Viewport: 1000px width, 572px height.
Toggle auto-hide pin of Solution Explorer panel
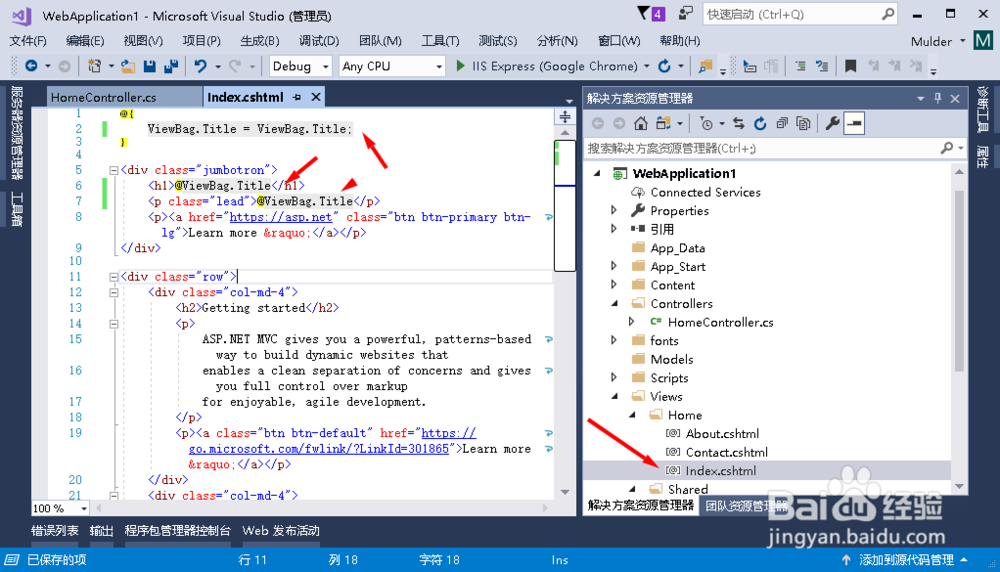click(x=938, y=98)
